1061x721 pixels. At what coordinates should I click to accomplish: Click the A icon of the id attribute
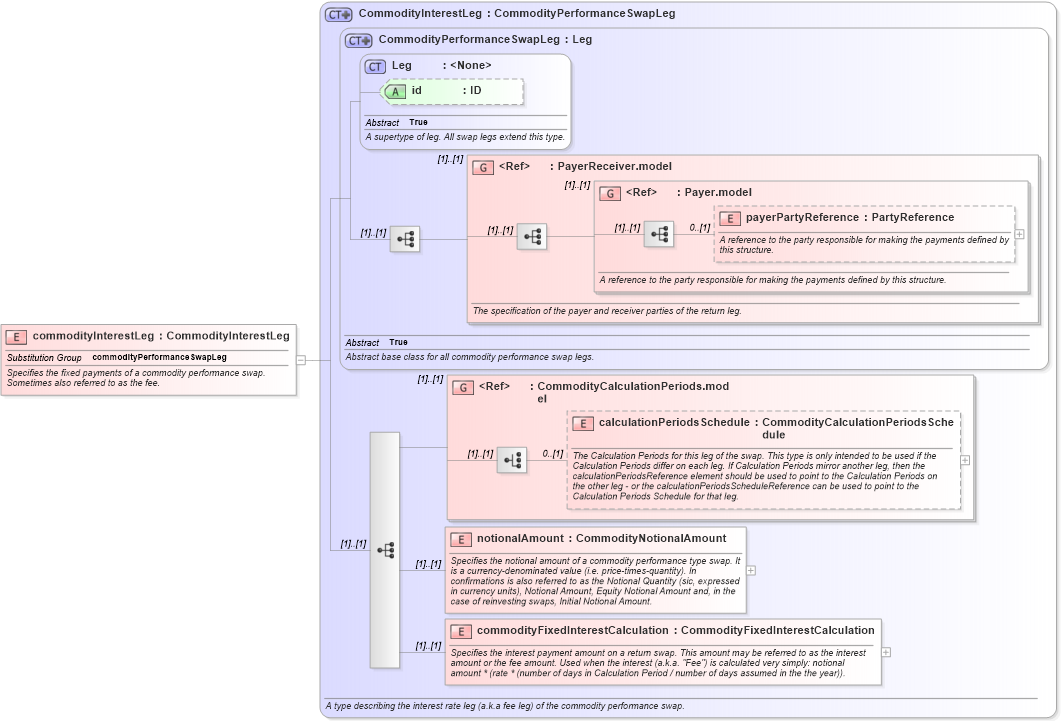click(395, 91)
